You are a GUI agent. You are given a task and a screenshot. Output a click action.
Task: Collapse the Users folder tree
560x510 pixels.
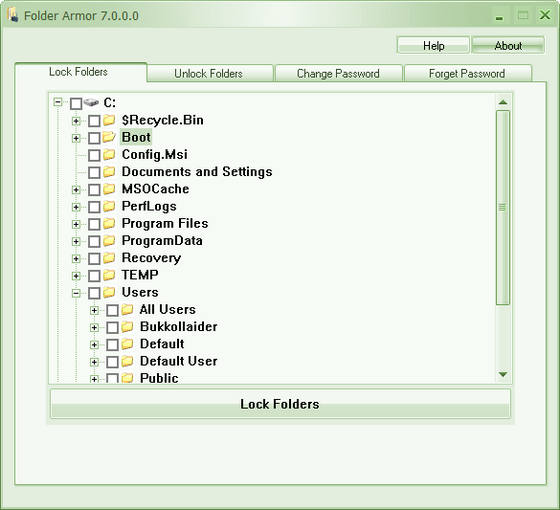(x=76, y=293)
